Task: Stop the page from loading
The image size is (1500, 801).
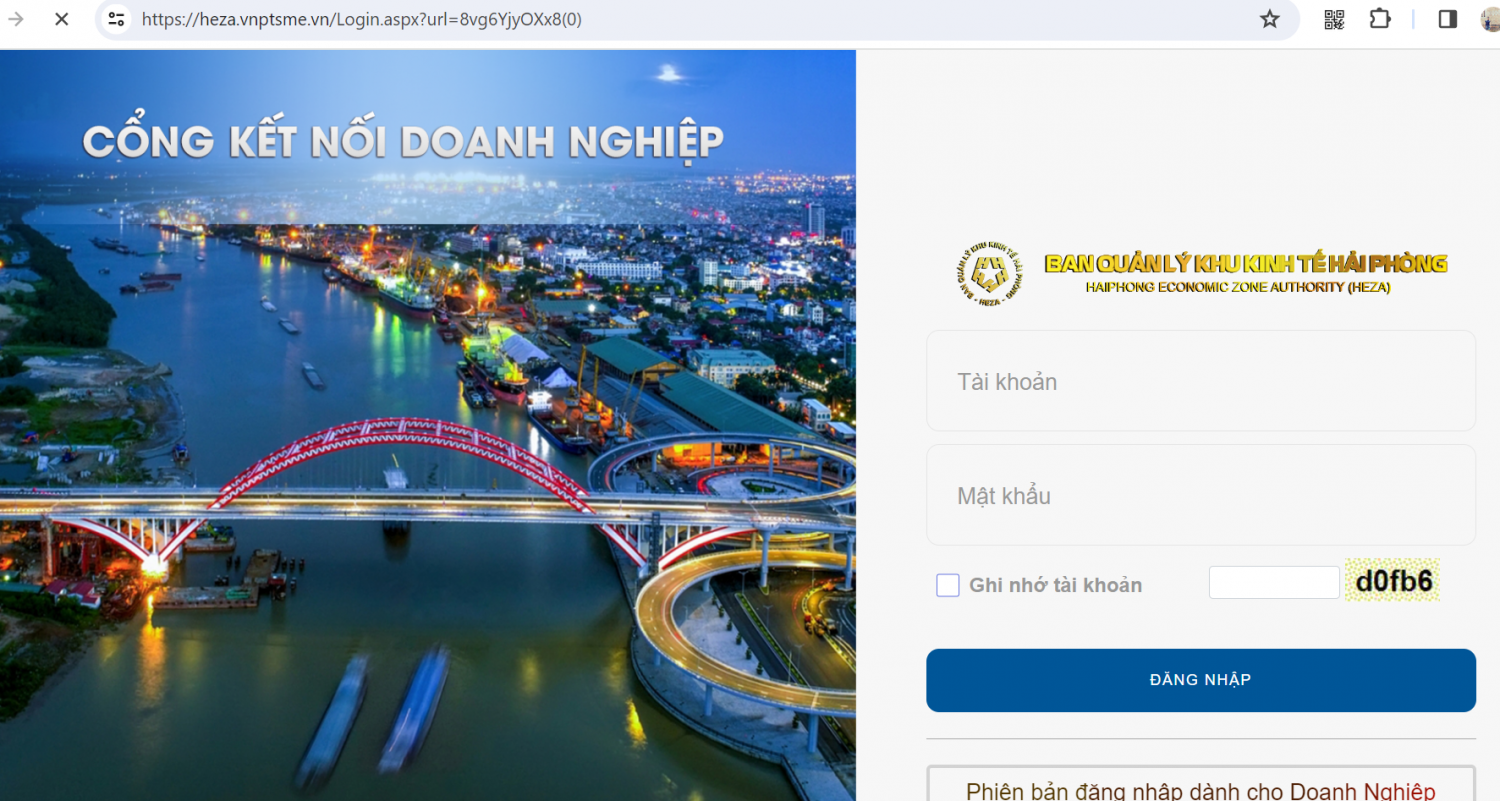Action: point(61,19)
